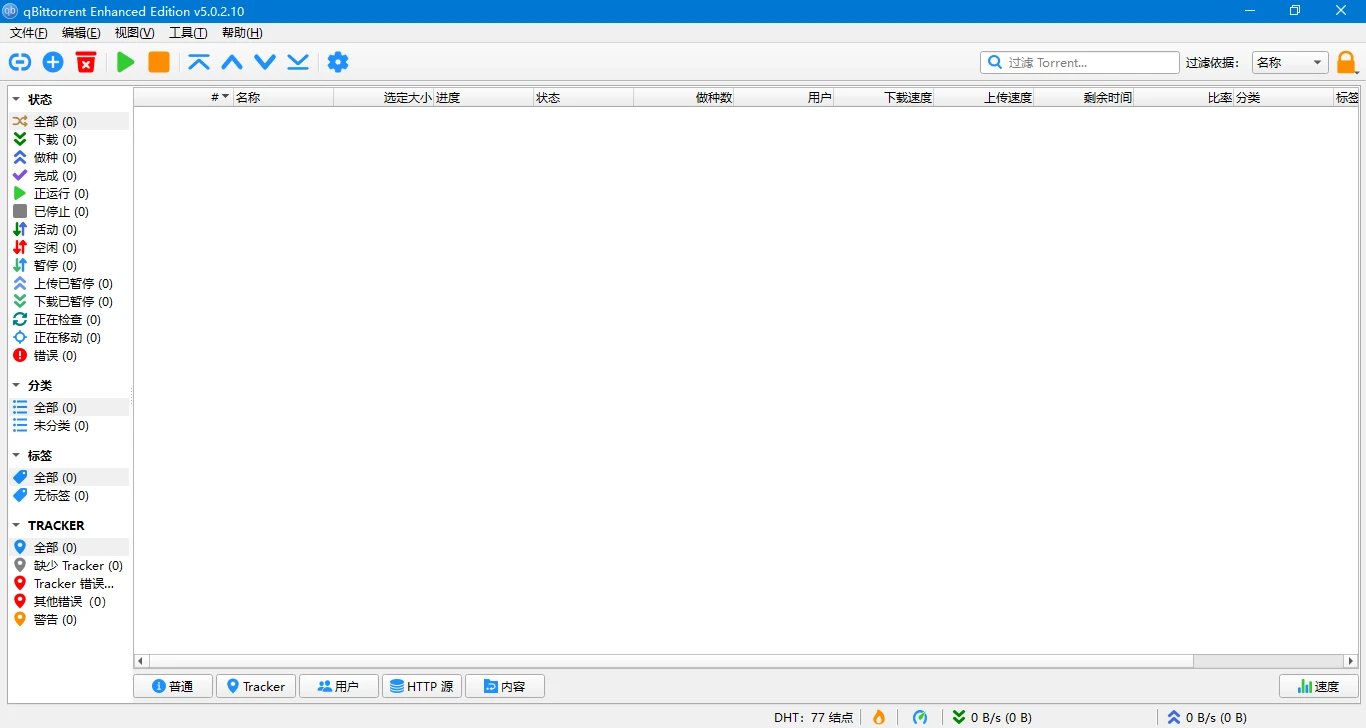
Task: Switch to the Tracker bottom tab
Action: click(x=256, y=686)
